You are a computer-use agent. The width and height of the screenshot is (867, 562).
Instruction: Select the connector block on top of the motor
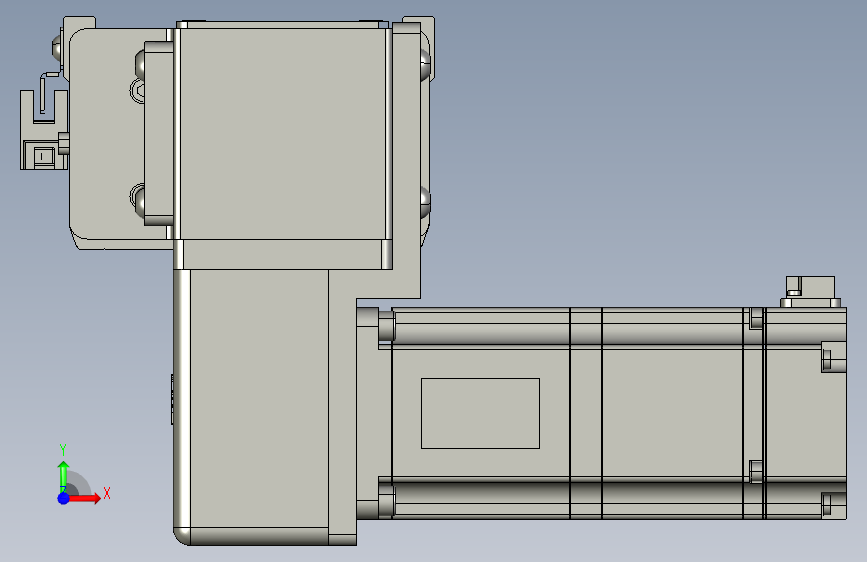810,292
